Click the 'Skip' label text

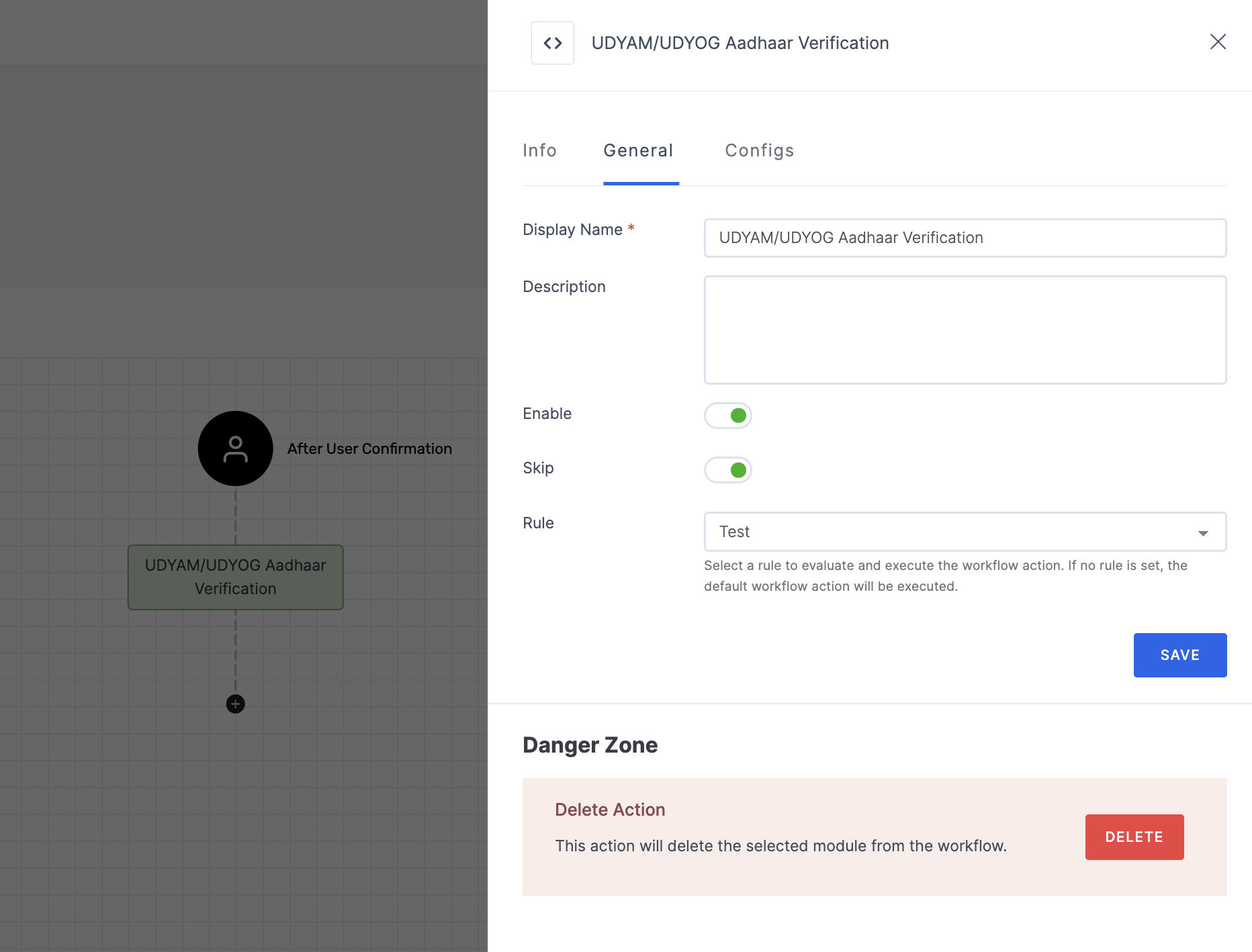[538, 468]
